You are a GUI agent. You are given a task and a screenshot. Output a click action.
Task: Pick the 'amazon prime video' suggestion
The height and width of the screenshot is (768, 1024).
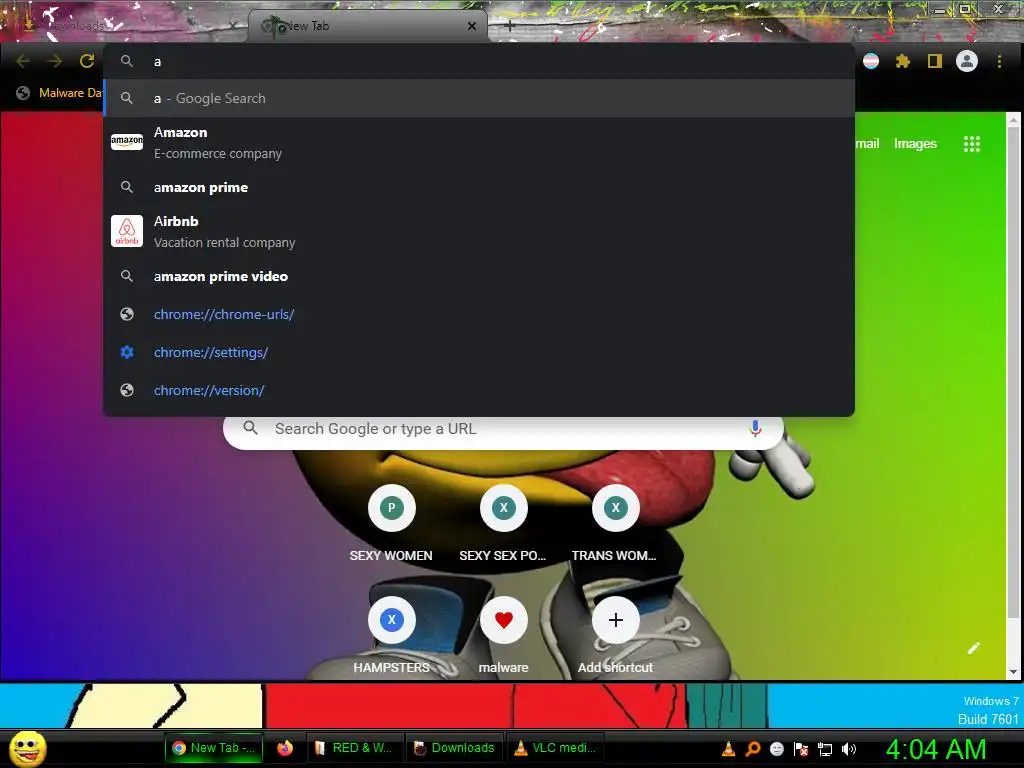479,276
